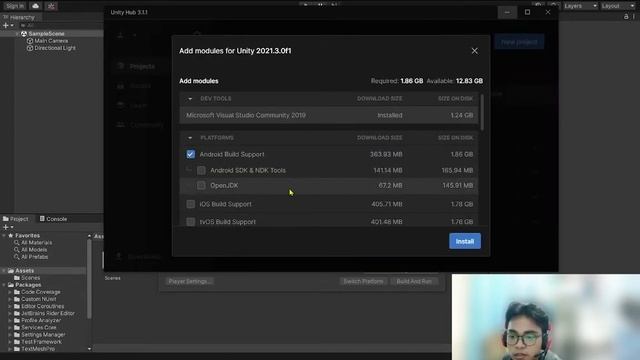Click the JetBrains Rider Editor folder icon
Viewport: 640px width, 360px height.
(17, 313)
